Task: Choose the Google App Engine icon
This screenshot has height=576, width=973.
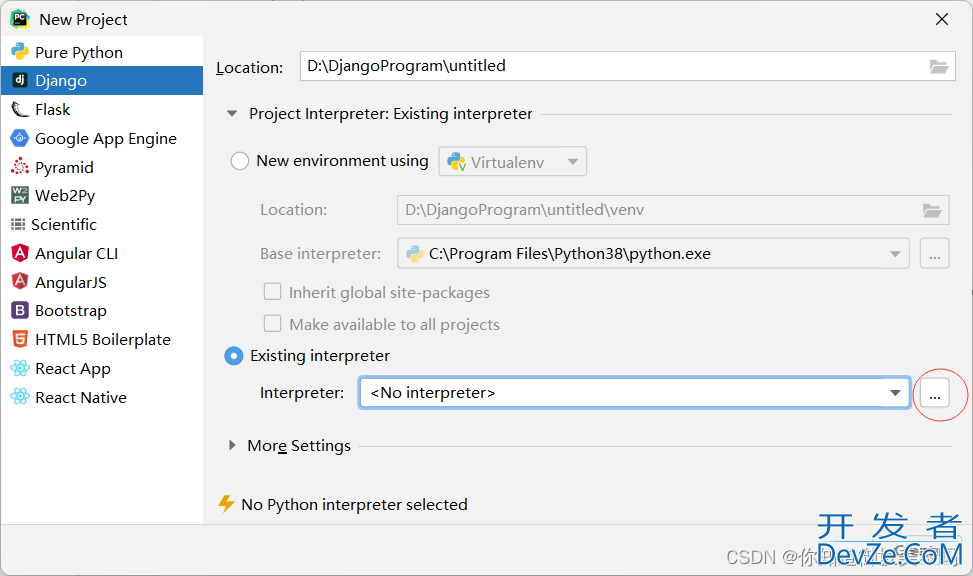Action: coord(20,138)
